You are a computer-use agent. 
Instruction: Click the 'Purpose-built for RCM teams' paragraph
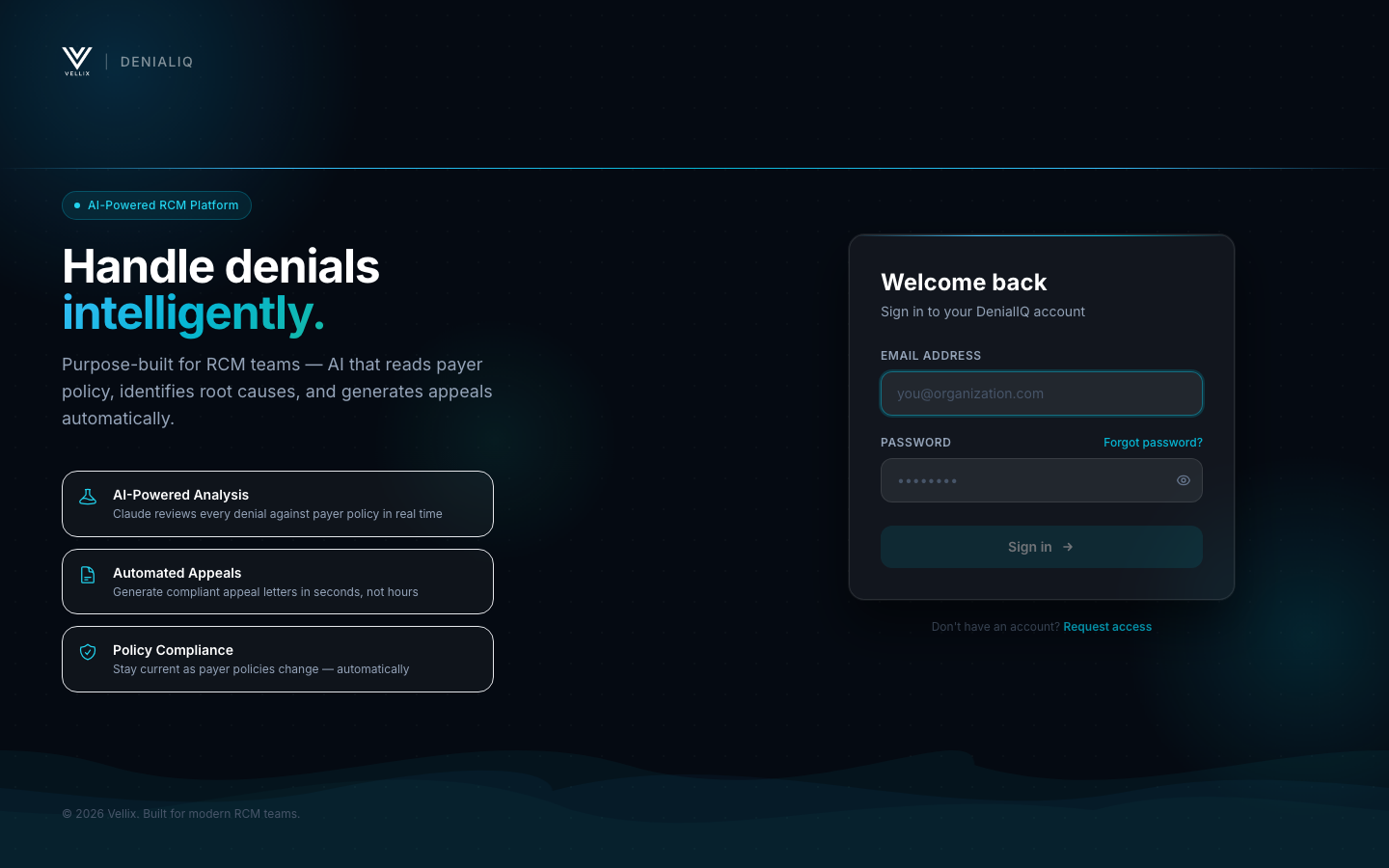(x=277, y=392)
